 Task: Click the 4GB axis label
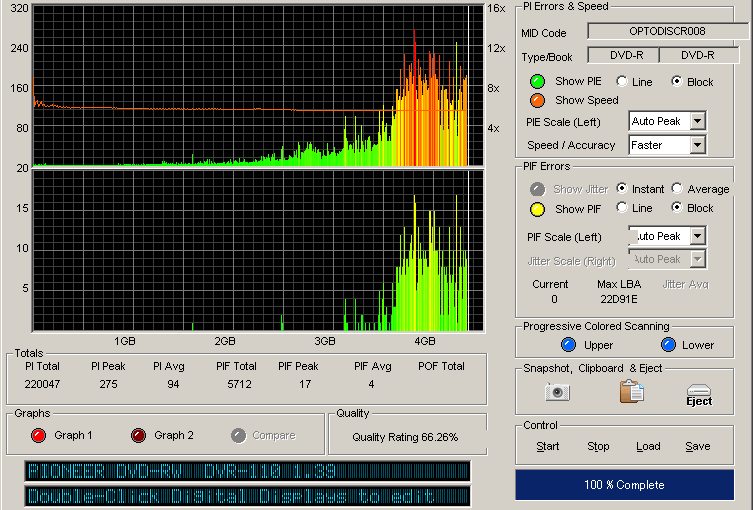(425, 341)
